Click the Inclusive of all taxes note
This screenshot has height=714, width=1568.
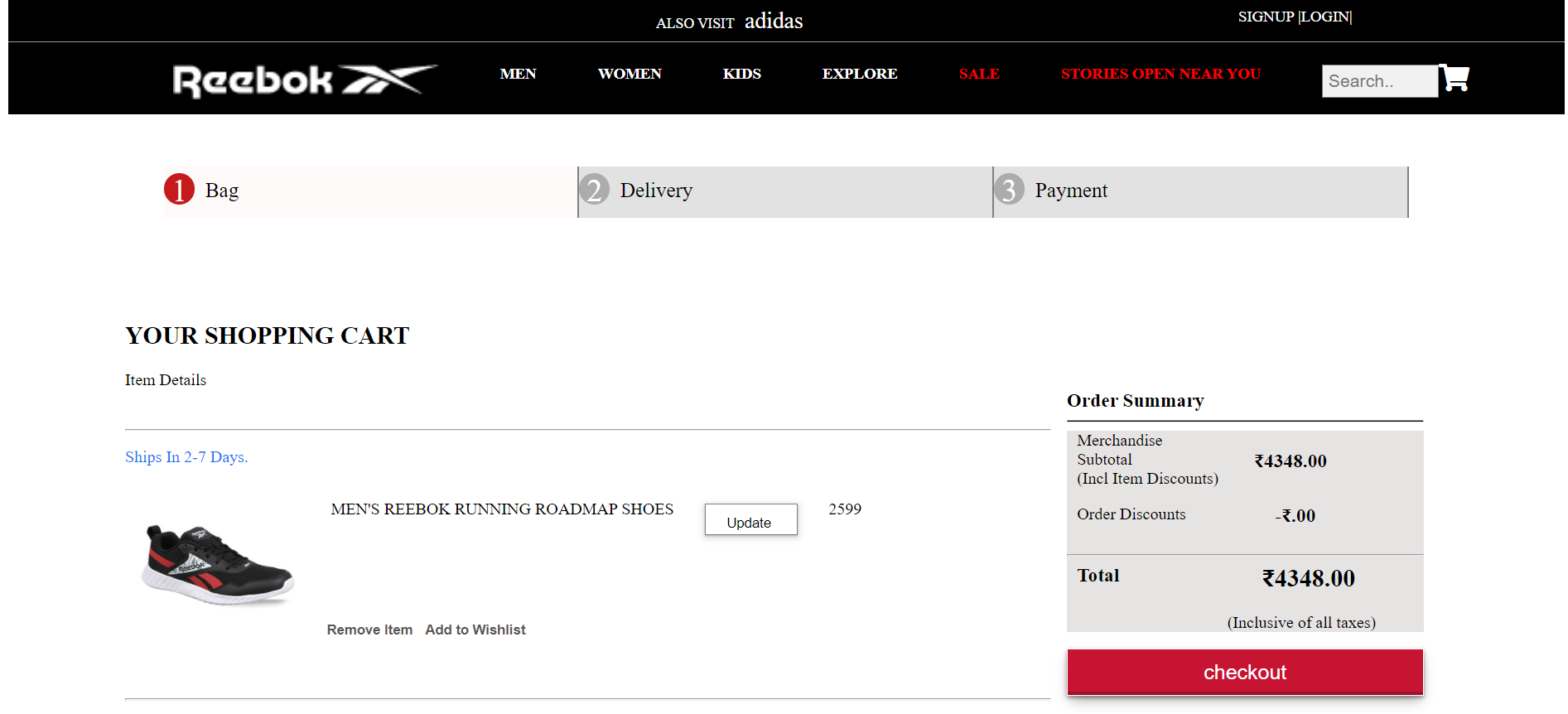coord(1301,623)
